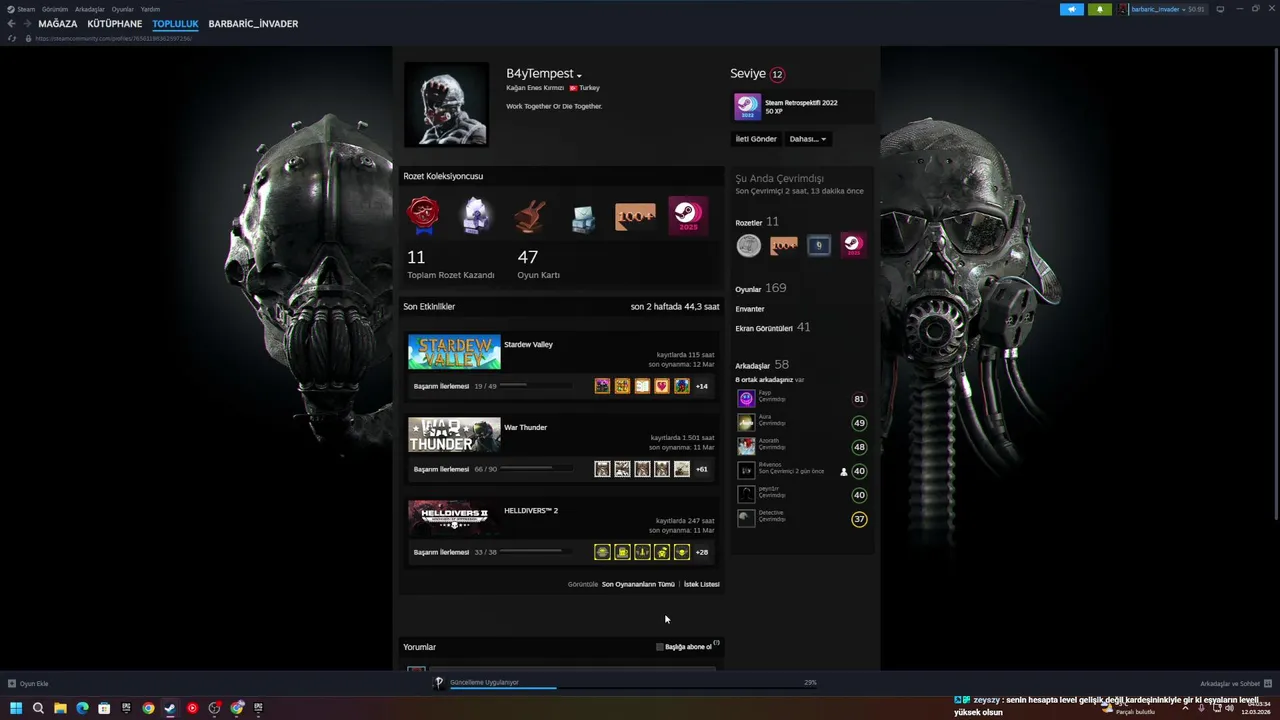
Task: Open the Oyunlar menu
Action: point(123,9)
